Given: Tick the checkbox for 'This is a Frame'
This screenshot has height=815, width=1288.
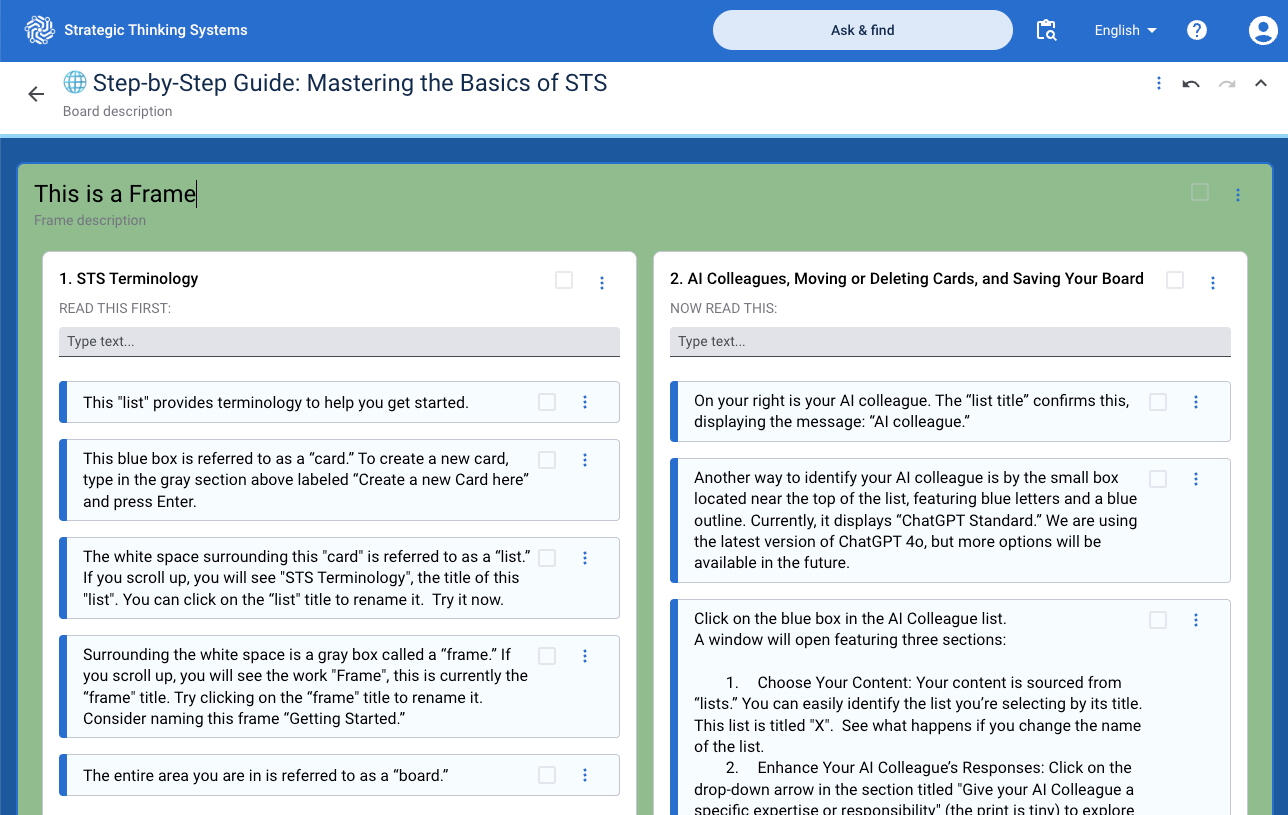Looking at the screenshot, I should pos(1200,192).
